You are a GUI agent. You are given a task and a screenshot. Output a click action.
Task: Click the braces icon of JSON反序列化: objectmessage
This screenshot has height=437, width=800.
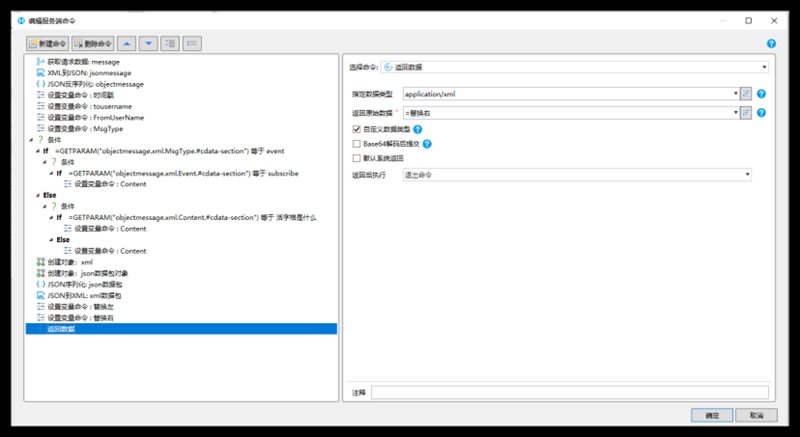[x=41, y=84]
